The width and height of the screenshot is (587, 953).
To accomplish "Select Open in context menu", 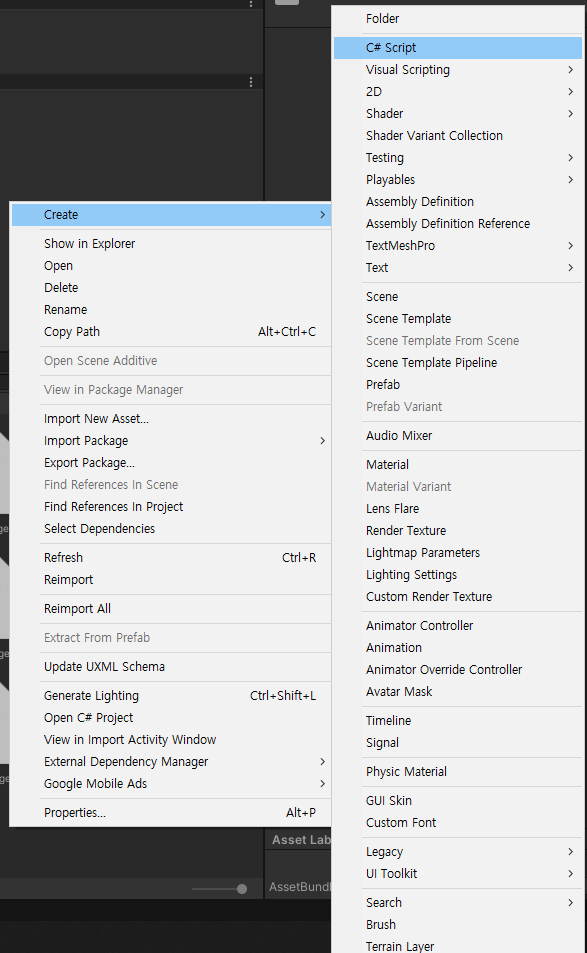I will (x=171, y=266).
